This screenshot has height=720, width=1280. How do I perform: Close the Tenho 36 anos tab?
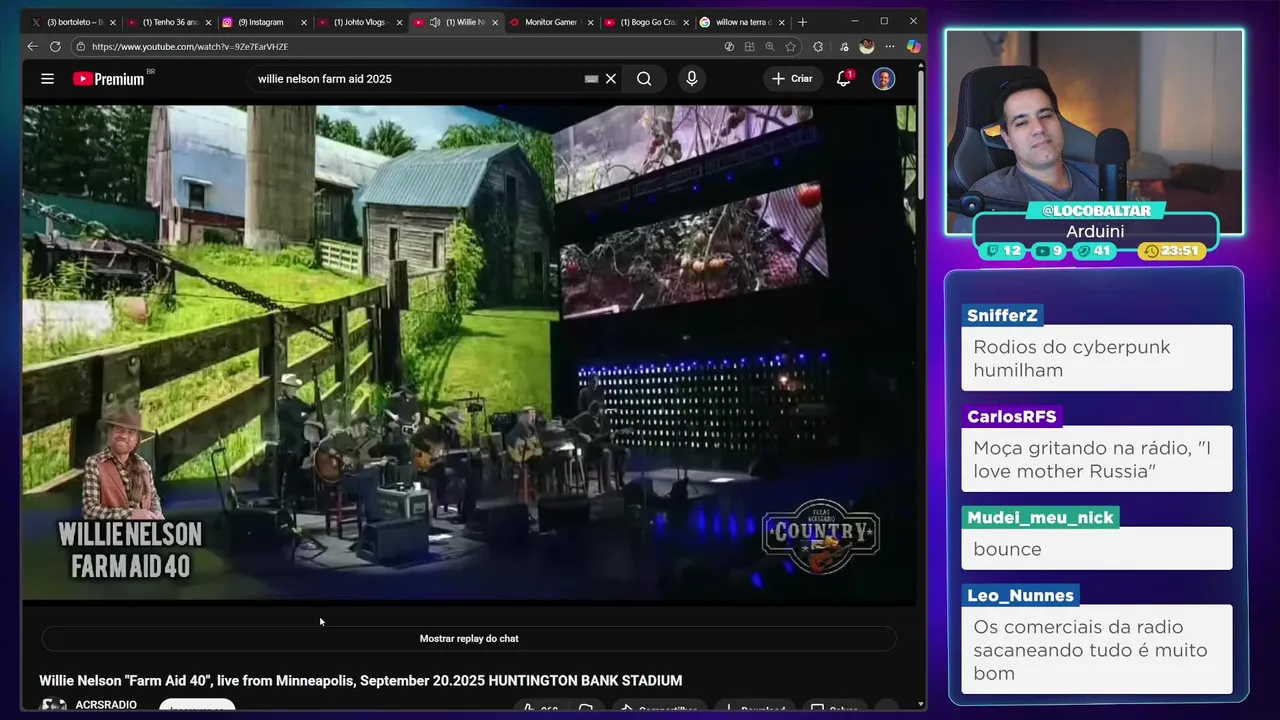208,22
